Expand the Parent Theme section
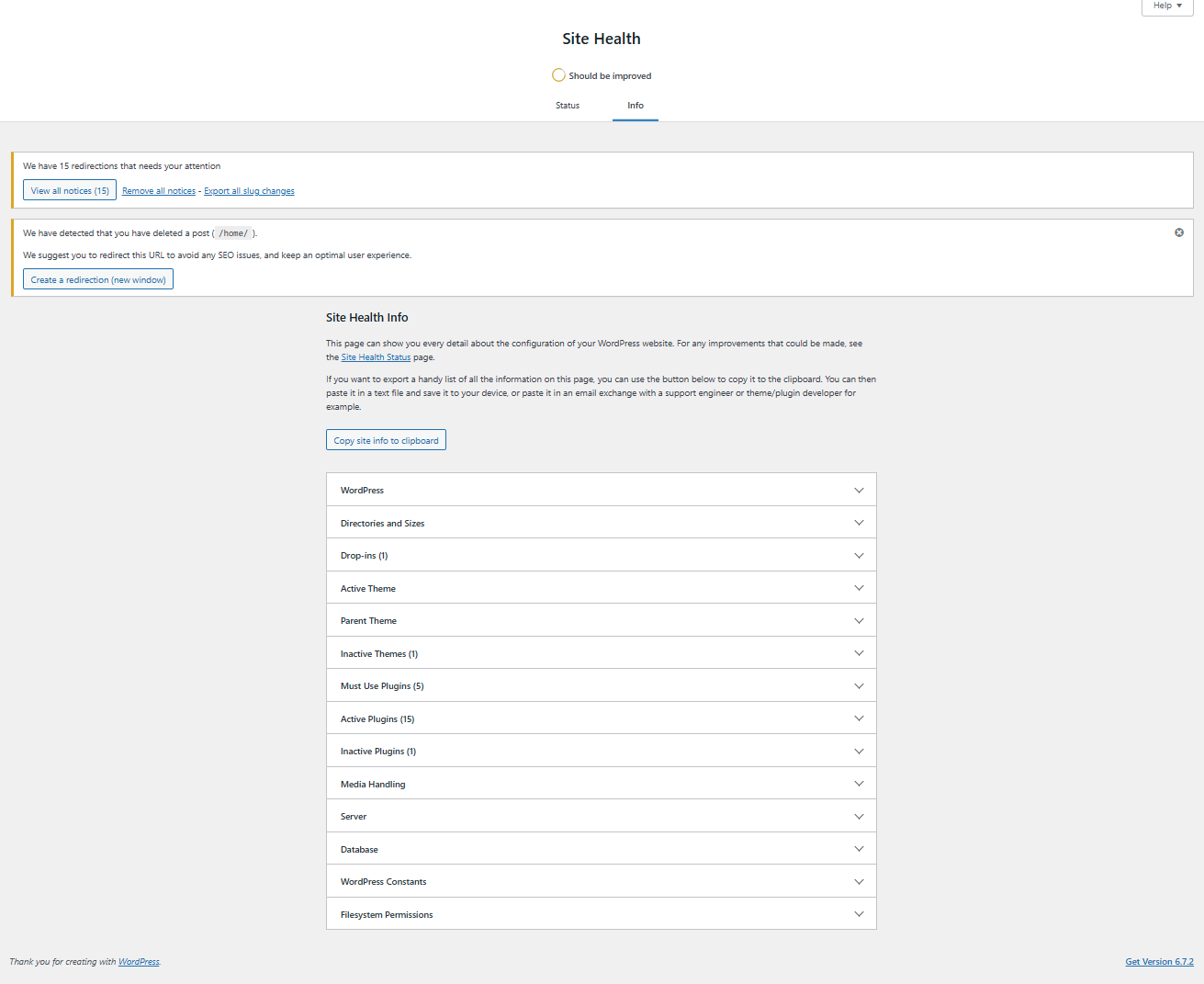The width and height of the screenshot is (1204, 984). pos(602,620)
